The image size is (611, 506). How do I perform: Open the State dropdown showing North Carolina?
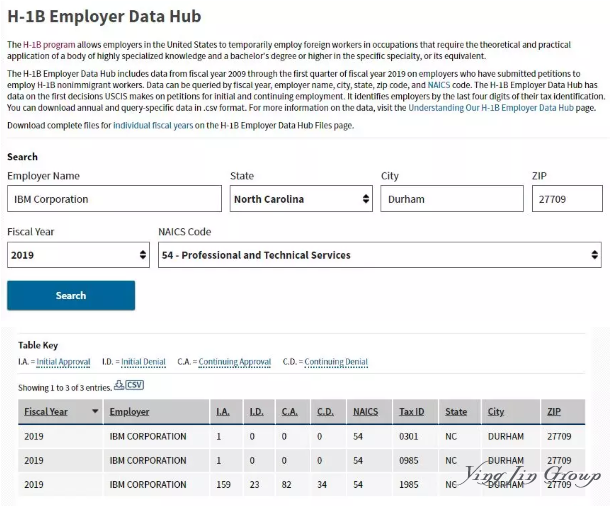[301, 199]
